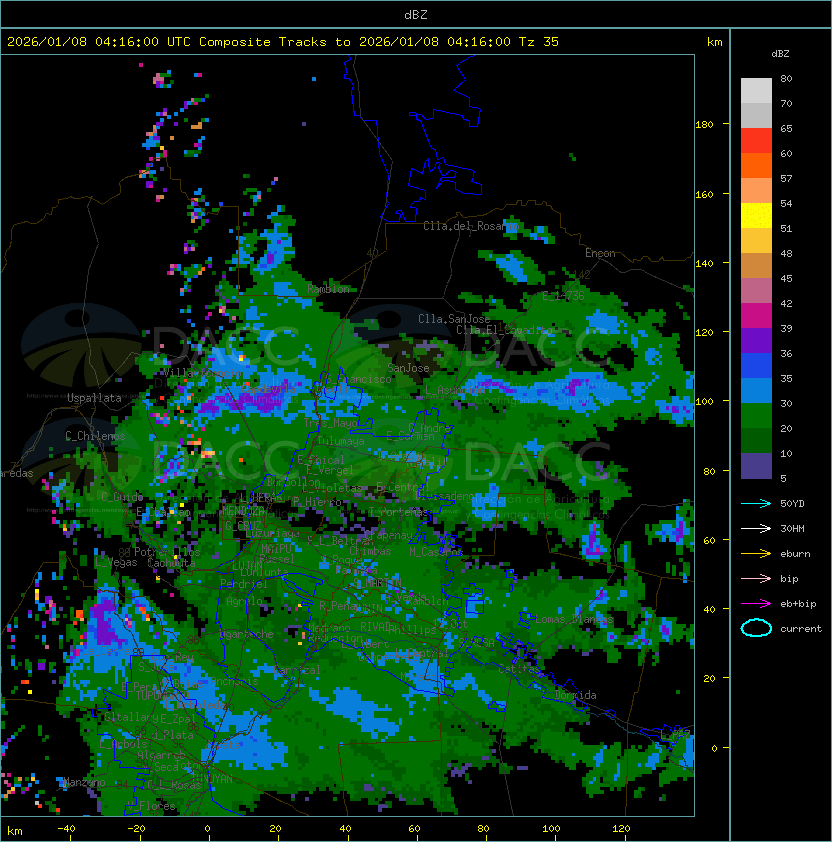Click the 'current' legend label
Viewport: 832px width, 842px height.
point(801,629)
